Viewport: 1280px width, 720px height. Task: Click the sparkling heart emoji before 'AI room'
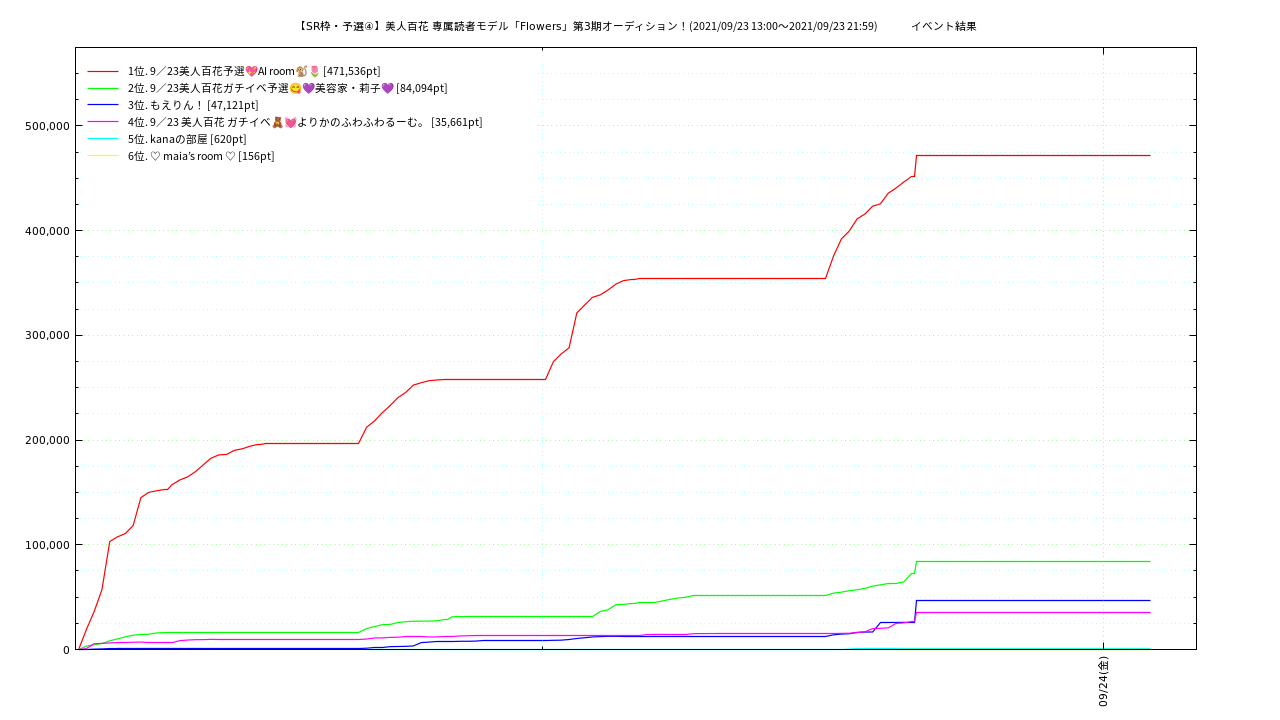pos(251,71)
